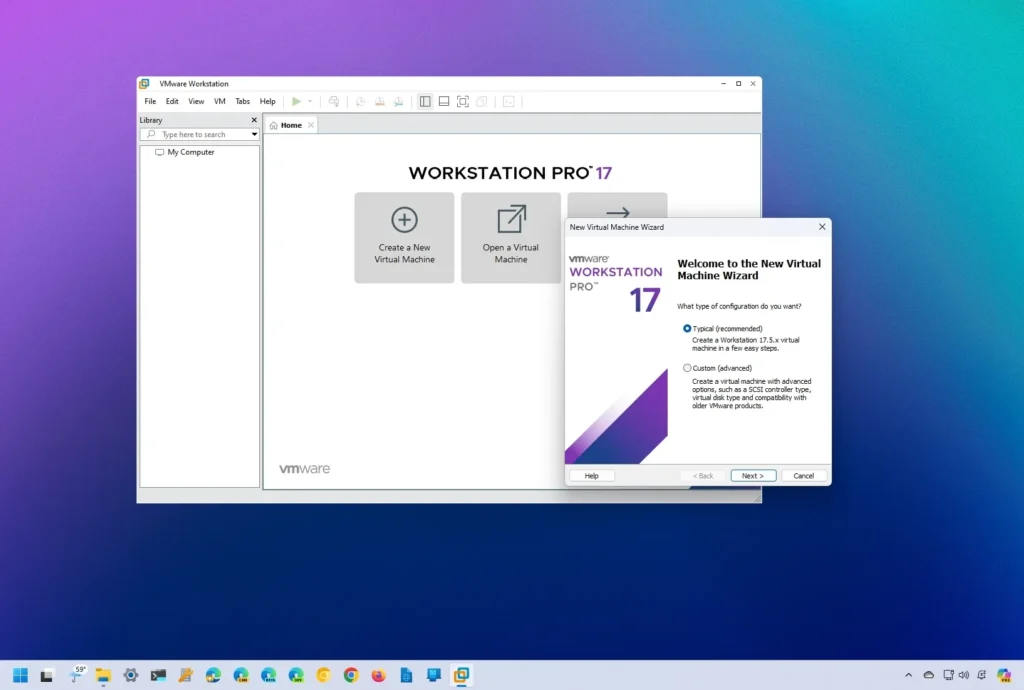This screenshot has width=1024, height=690.
Task: Open File Explorer from the taskbar
Action: (103, 675)
